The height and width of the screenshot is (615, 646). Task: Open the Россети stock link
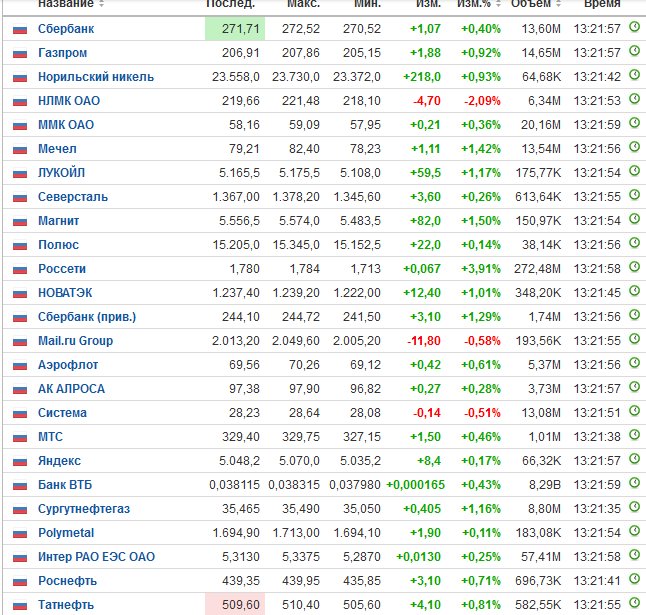click(62, 269)
